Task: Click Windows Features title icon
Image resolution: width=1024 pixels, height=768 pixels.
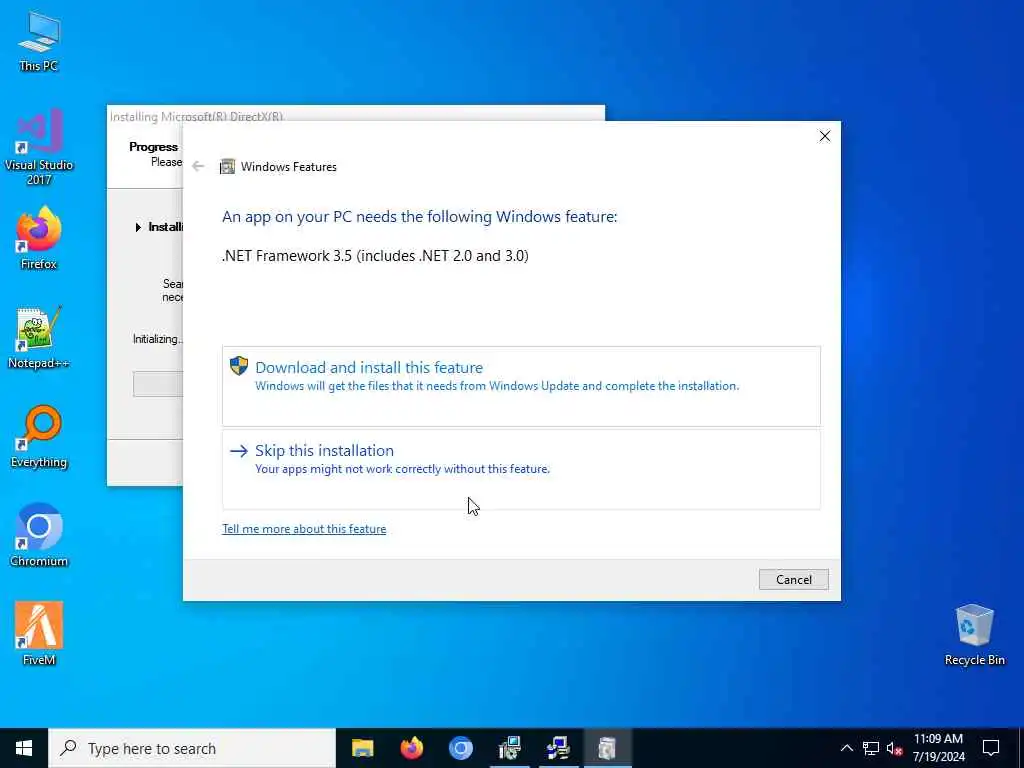Action: point(227,167)
